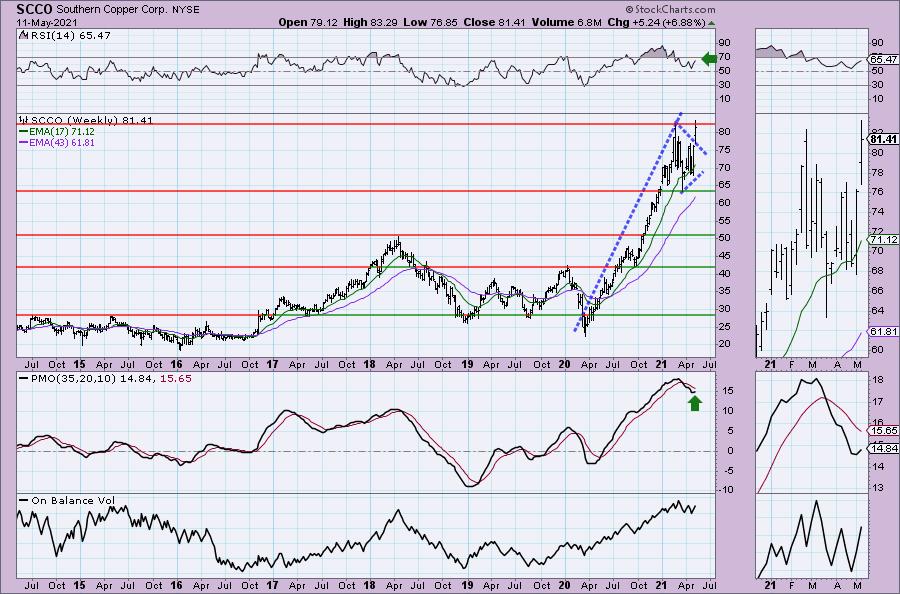The image size is (900, 594).
Task: Select the High 83.29 value
Action: [371, 22]
